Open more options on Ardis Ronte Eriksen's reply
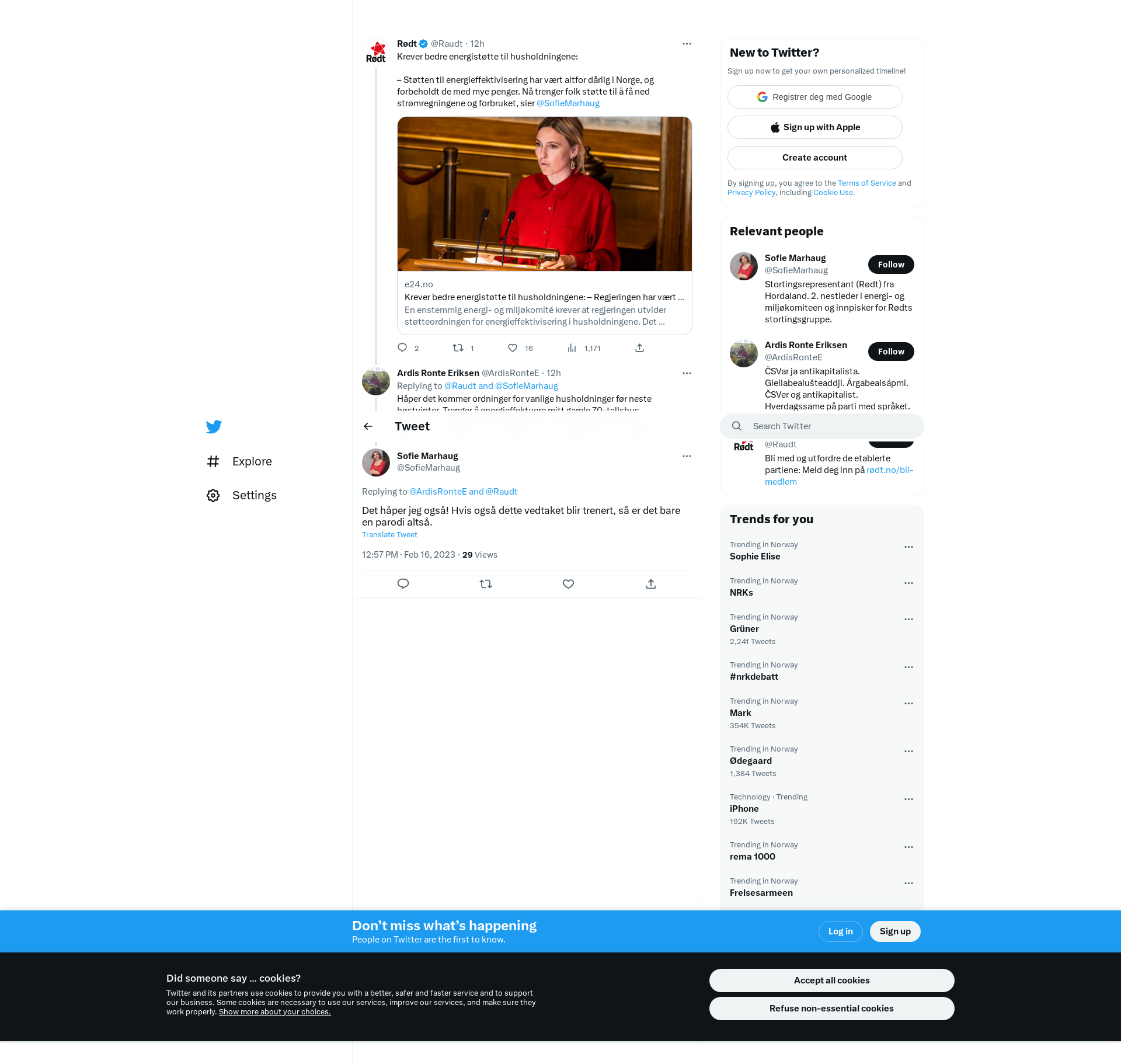Screen dimensions: 1121x1064 click(687, 373)
